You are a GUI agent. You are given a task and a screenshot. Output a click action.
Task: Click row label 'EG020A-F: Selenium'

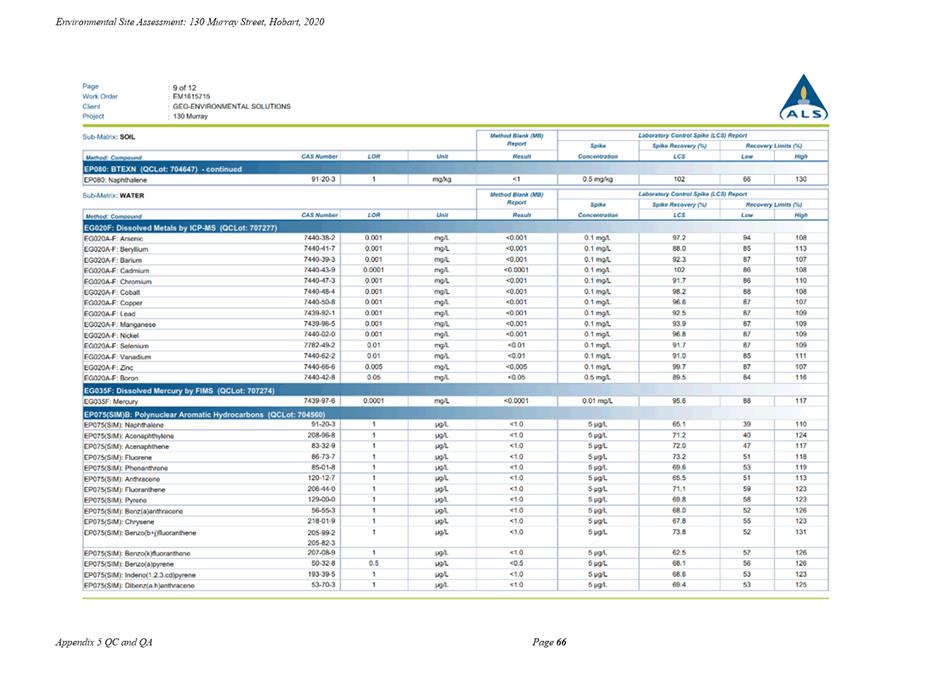[116, 346]
